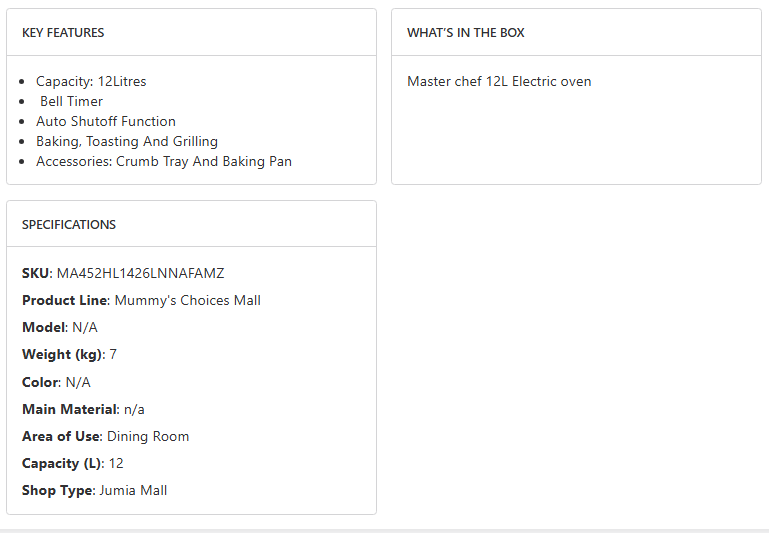The height and width of the screenshot is (533, 769).
Task: Click the WHAT'S IN THE BOX heading
Action: [x=465, y=33]
